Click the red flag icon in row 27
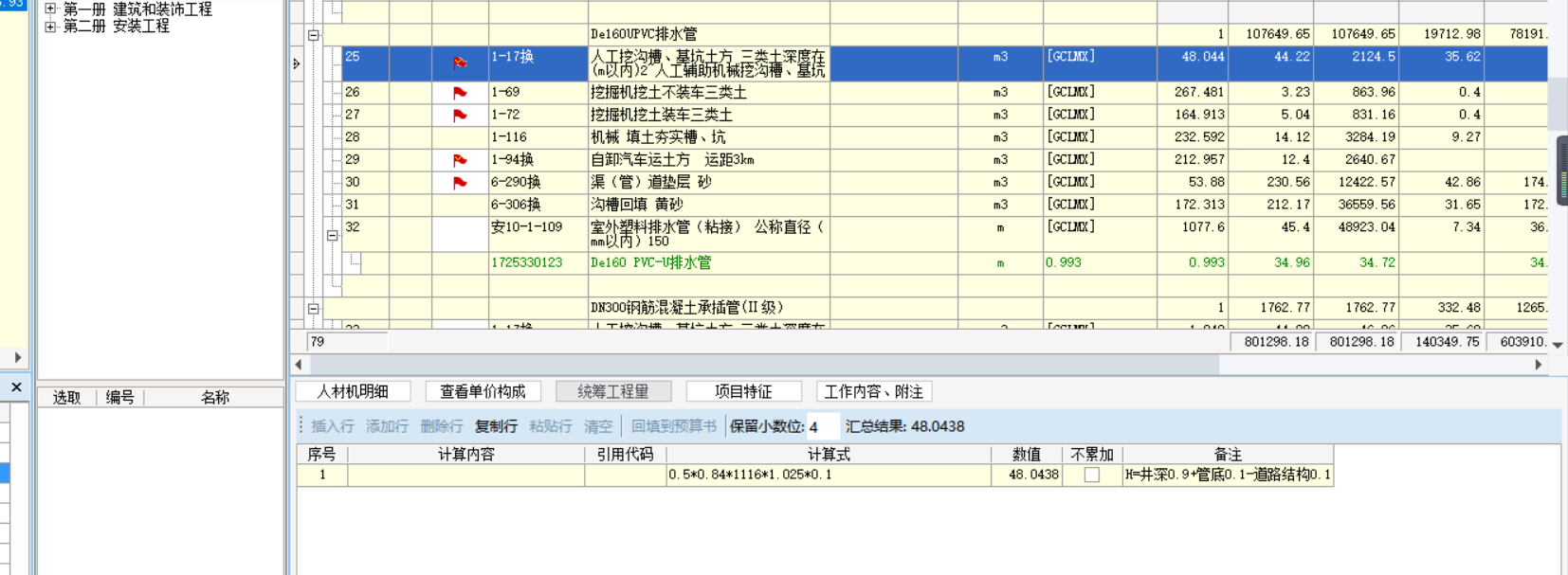This screenshot has width=1568, height=575. pyautogui.click(x=460, y=116)
